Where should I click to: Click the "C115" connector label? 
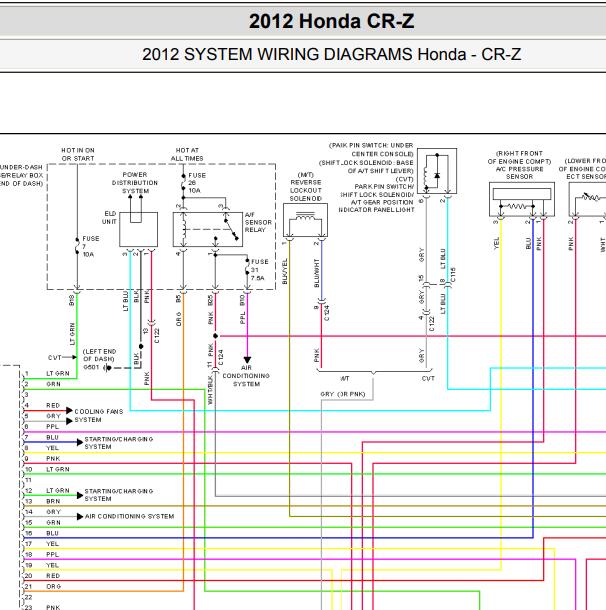pyautogui.click(x=453, y=275)
